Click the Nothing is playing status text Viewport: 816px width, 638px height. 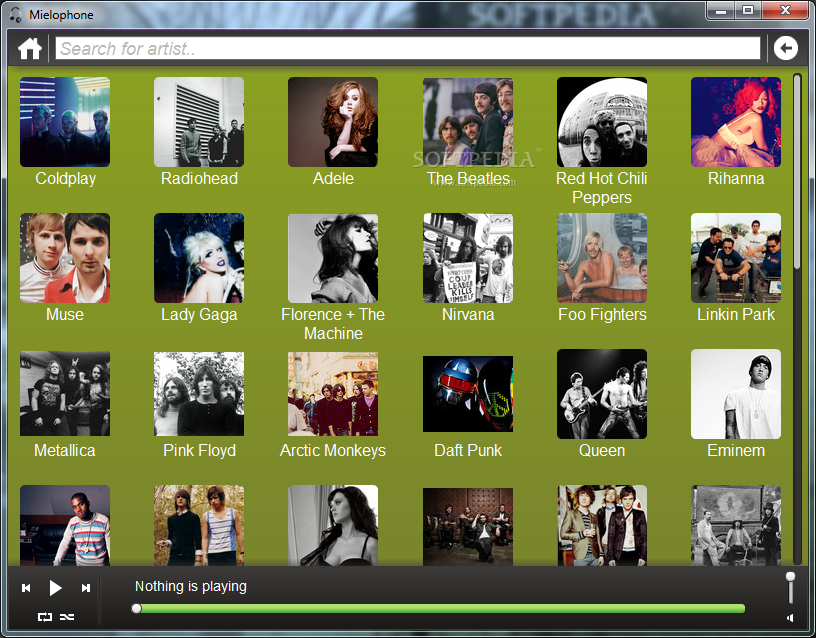(x=190, y=586)
